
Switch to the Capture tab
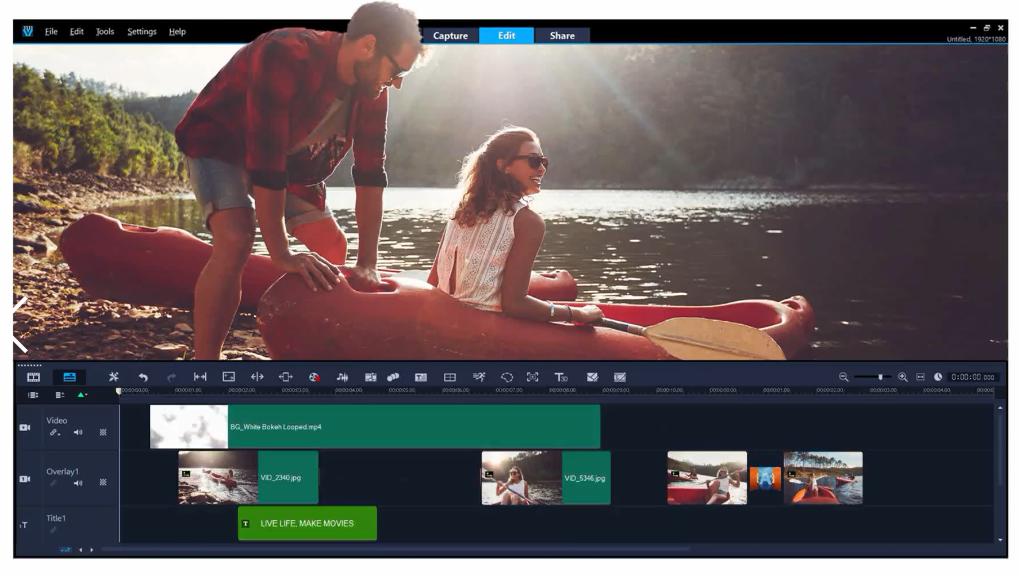(450, 36)
